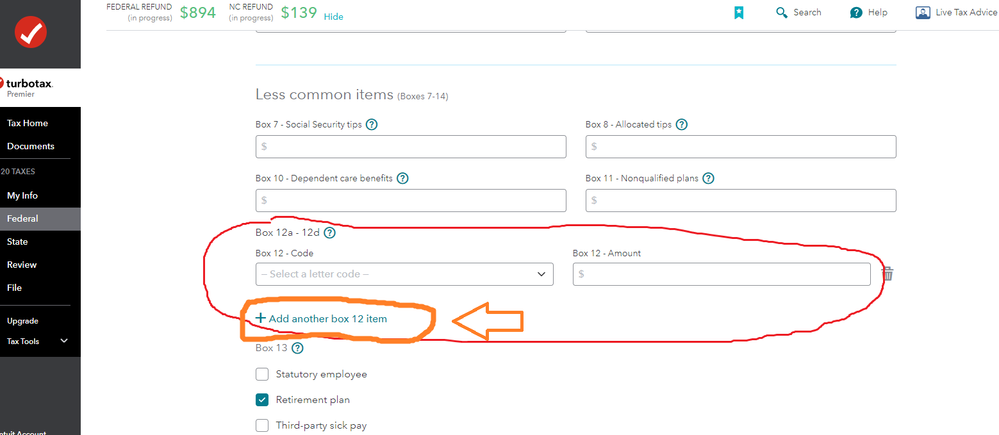Uncheck the Retirement plan checkbox
This screenshot has width=999, height=435.
coord(262,400)
